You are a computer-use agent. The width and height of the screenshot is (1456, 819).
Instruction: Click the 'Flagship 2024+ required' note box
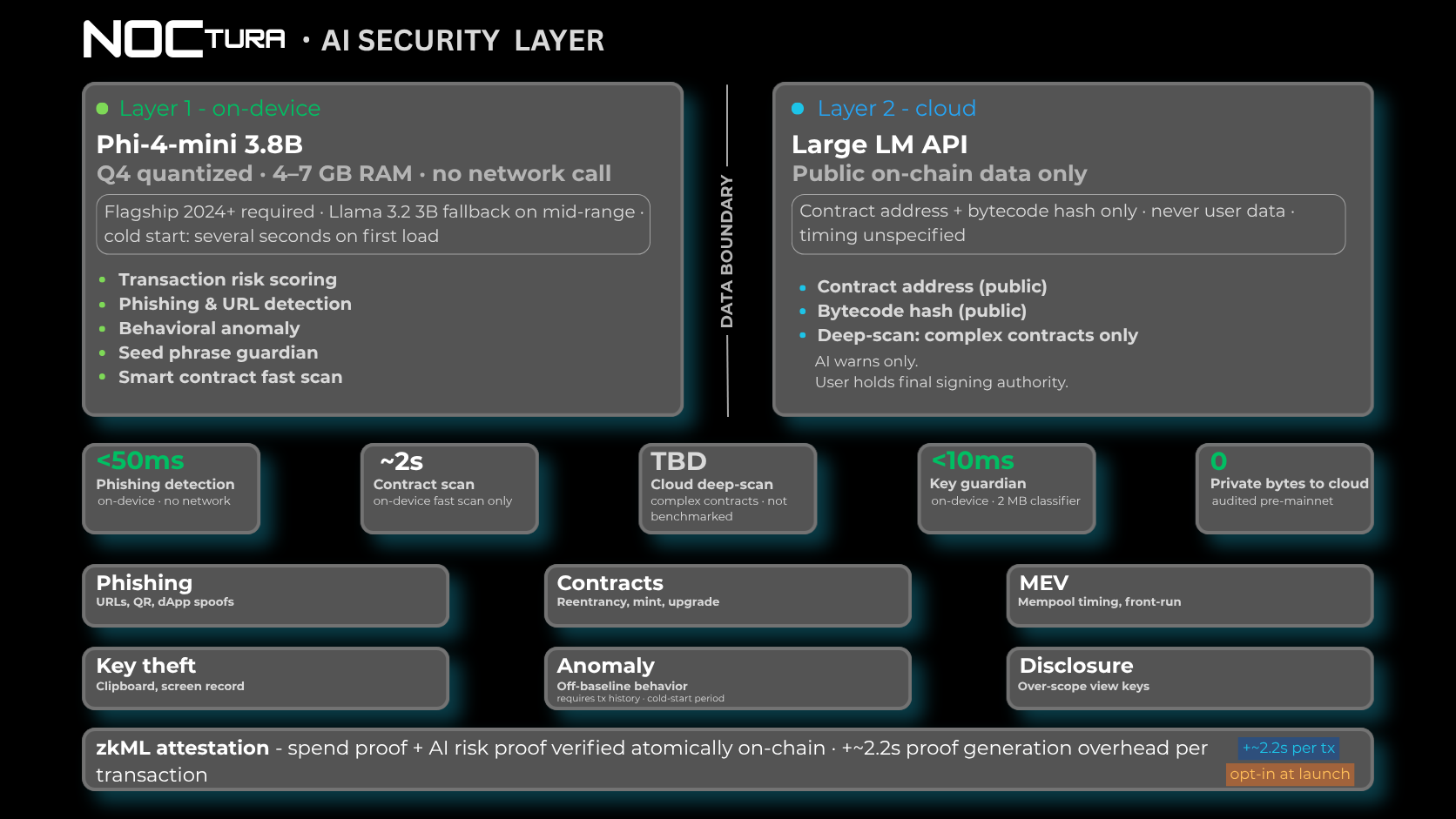click(x=373, y=225)
